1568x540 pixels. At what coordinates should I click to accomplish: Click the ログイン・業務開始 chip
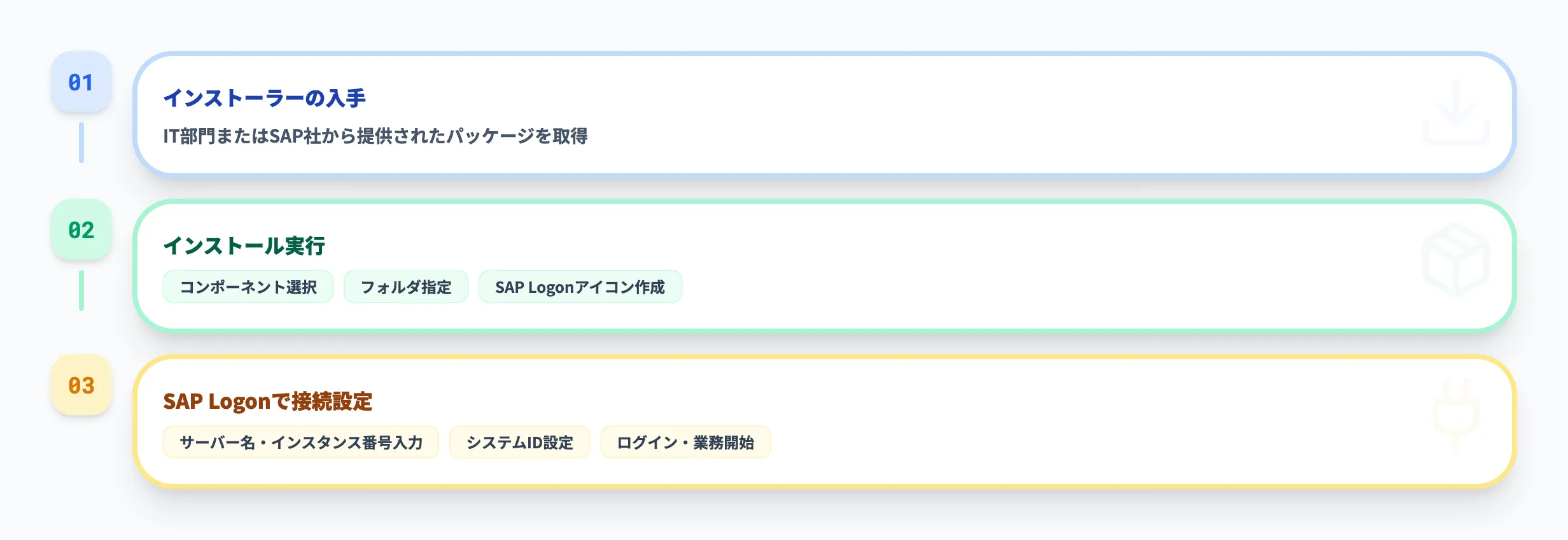pyautogui.click(x=686, y=443)
